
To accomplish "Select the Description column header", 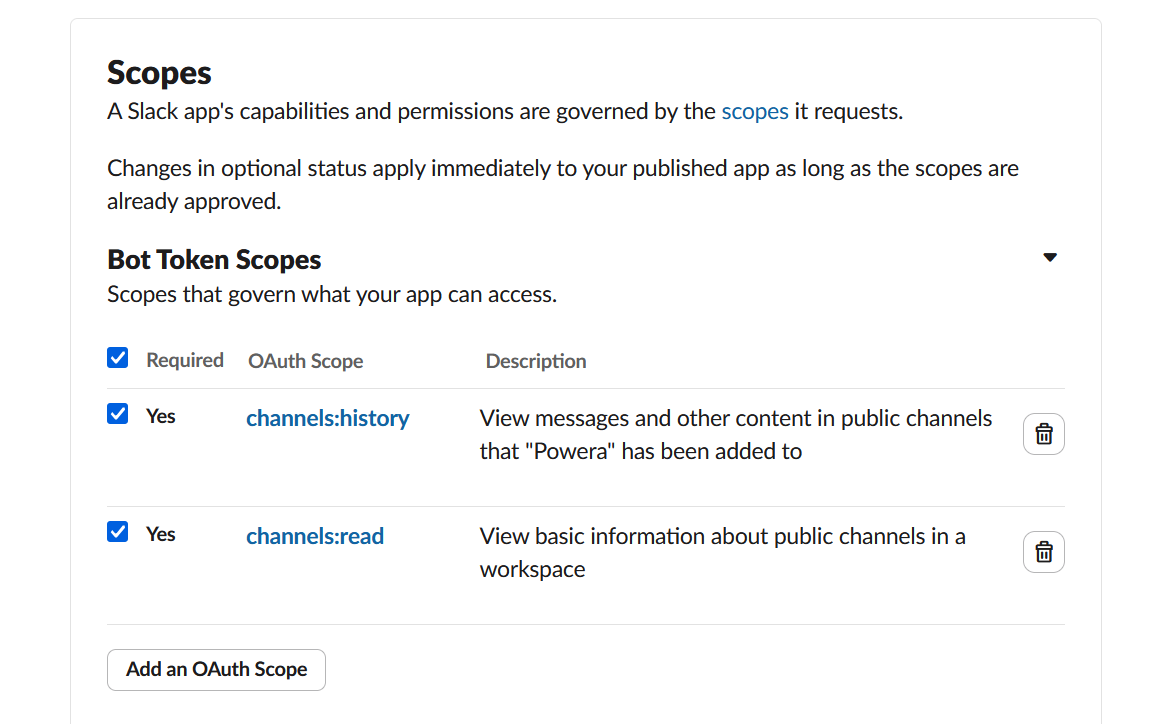I will click(x=536, y=361).
